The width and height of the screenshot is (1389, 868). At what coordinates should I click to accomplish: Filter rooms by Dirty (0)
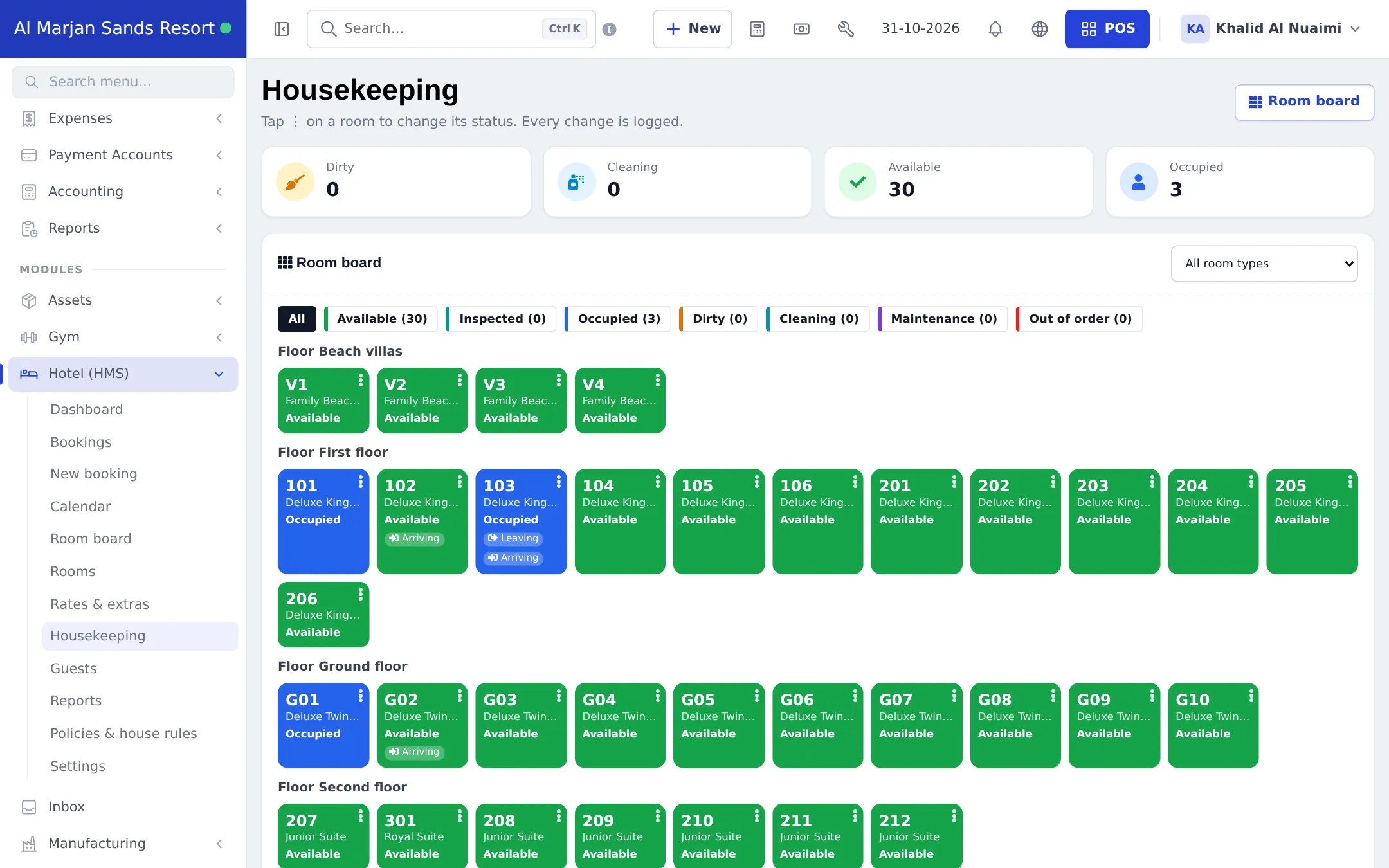(x=719, y=319)
